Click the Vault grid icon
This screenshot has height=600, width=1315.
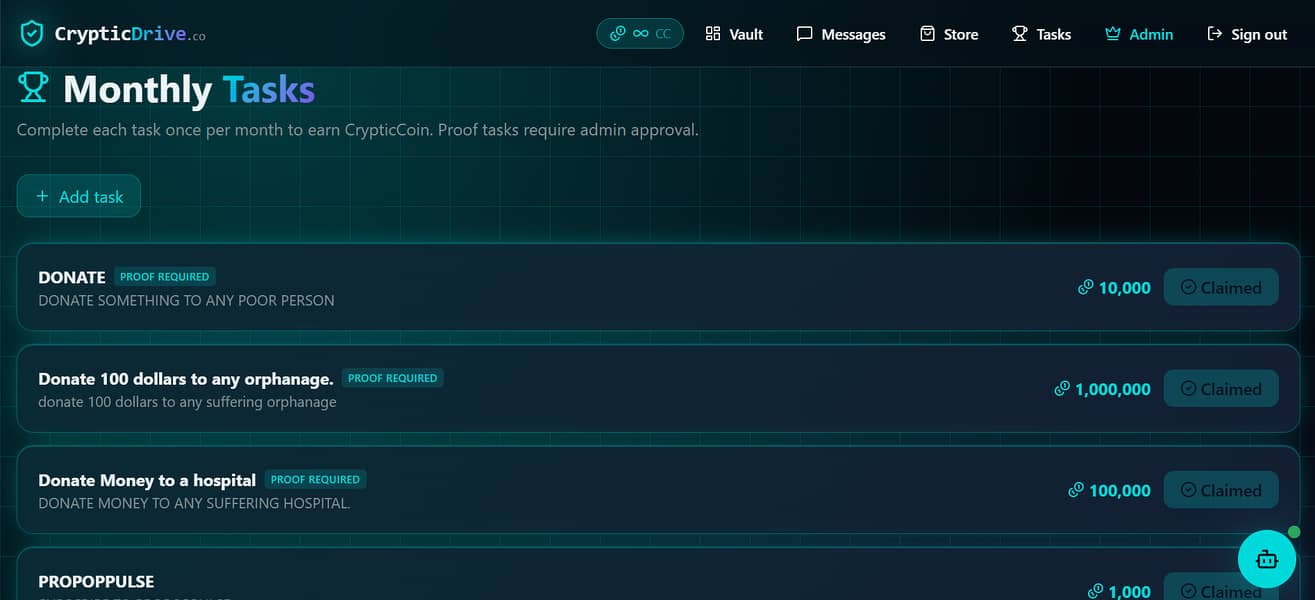click(x=713, y=34)
